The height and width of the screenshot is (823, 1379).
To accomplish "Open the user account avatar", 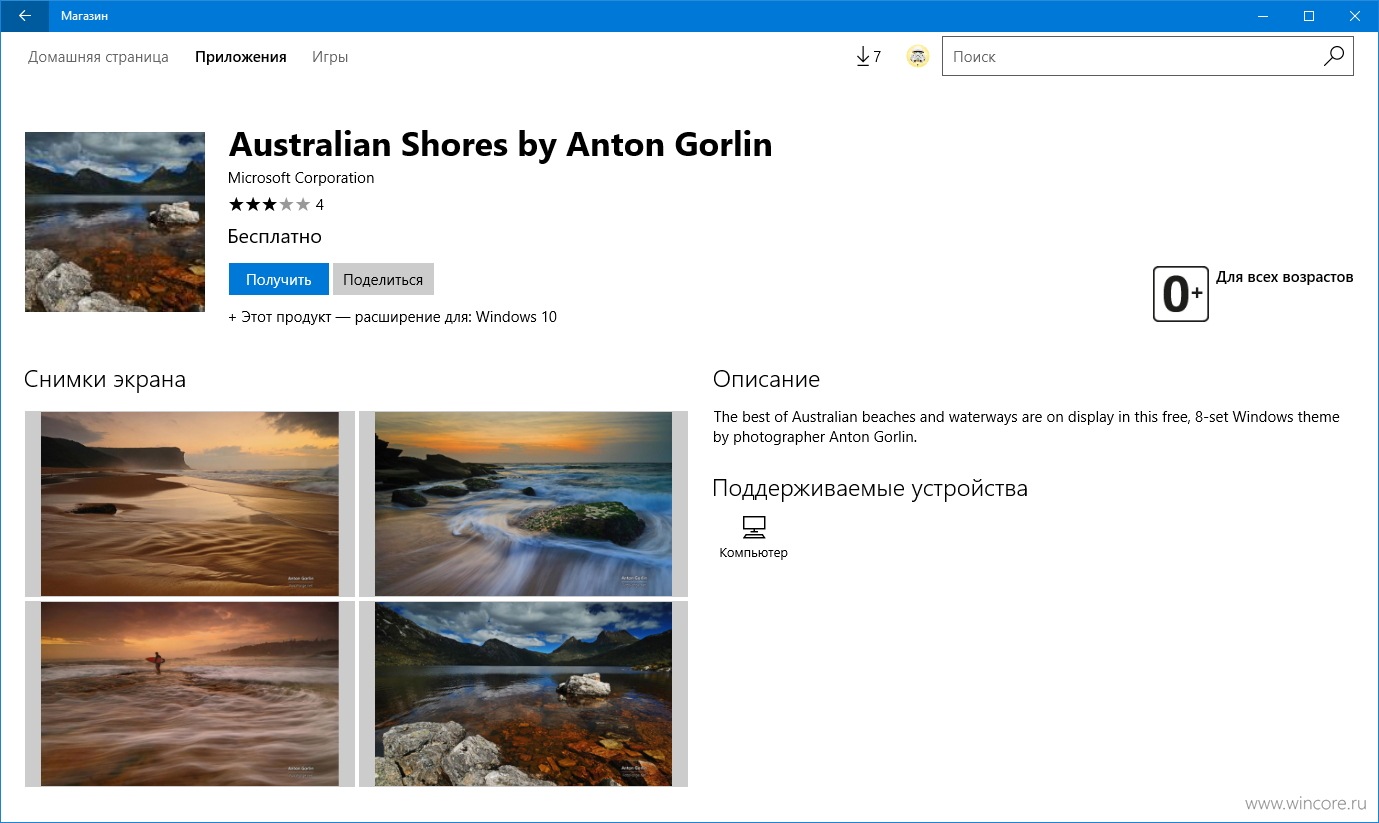I will [917, 57].
